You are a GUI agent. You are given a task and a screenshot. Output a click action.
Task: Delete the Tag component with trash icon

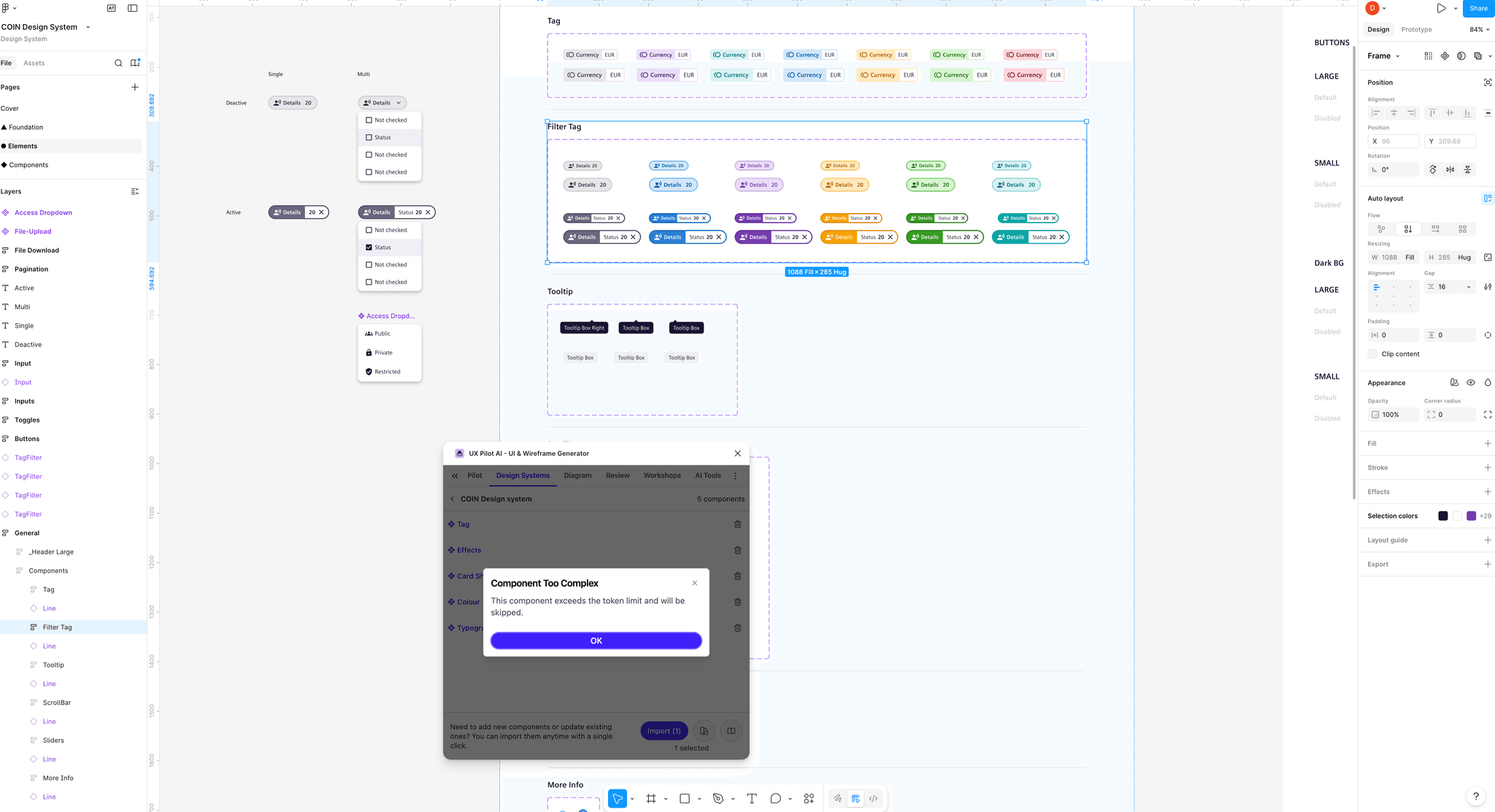click(x=737, y=525)
